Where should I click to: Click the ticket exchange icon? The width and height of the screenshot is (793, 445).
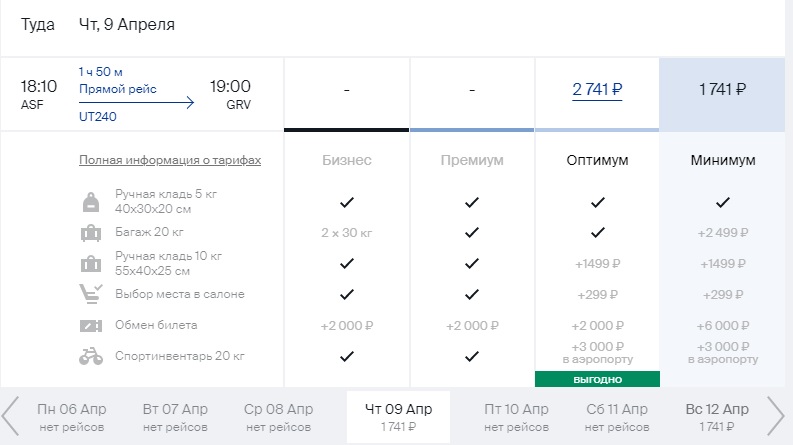tap(91, 325)
